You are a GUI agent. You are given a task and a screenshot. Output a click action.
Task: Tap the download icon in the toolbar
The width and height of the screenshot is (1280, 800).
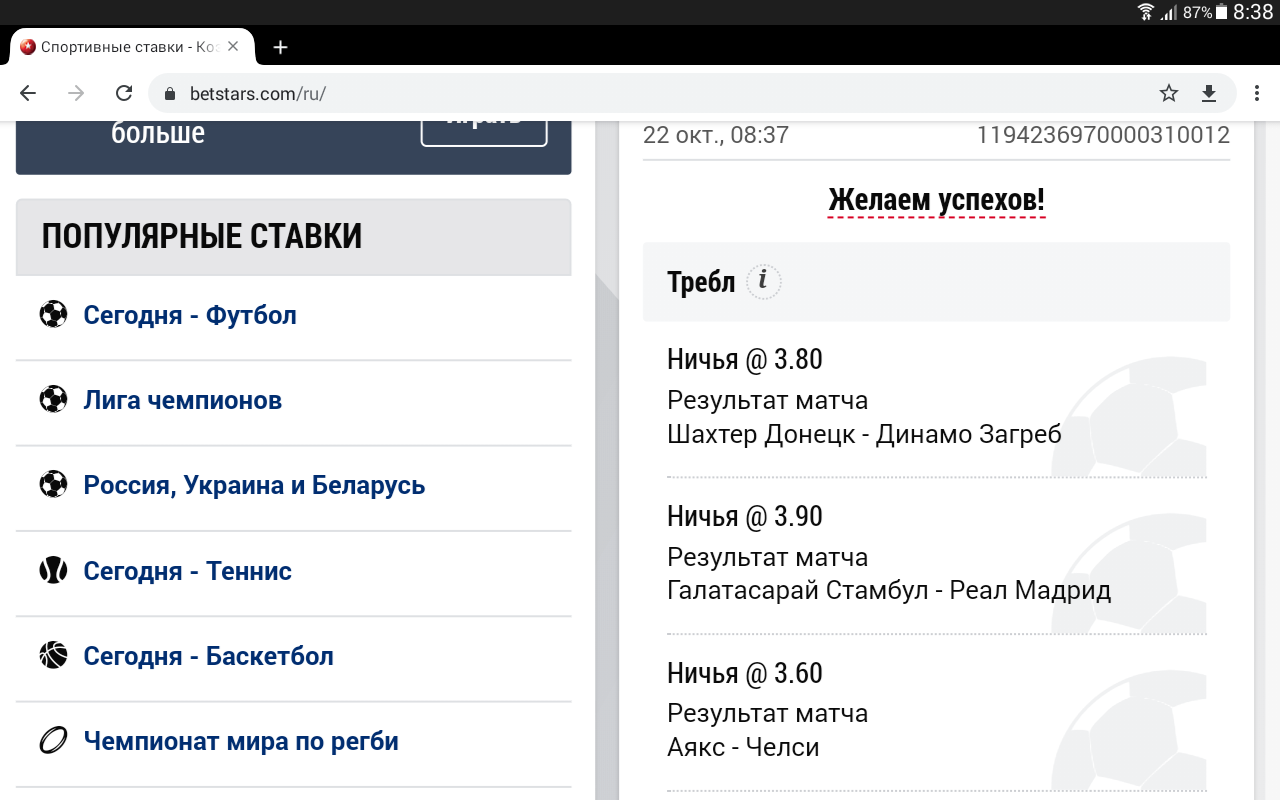pyautogui.click(x=1209, y=93)
